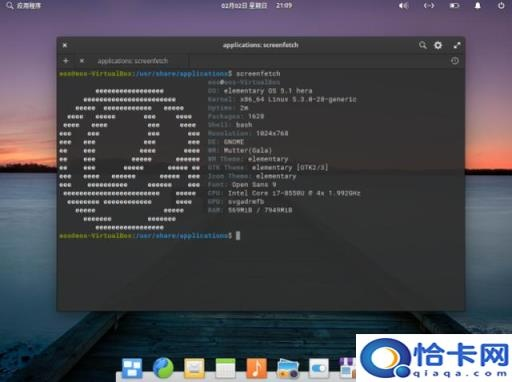Screen dimensions: 512x382
Task: Click the Packages '1629' value
Action: click(x=256, y=116)
